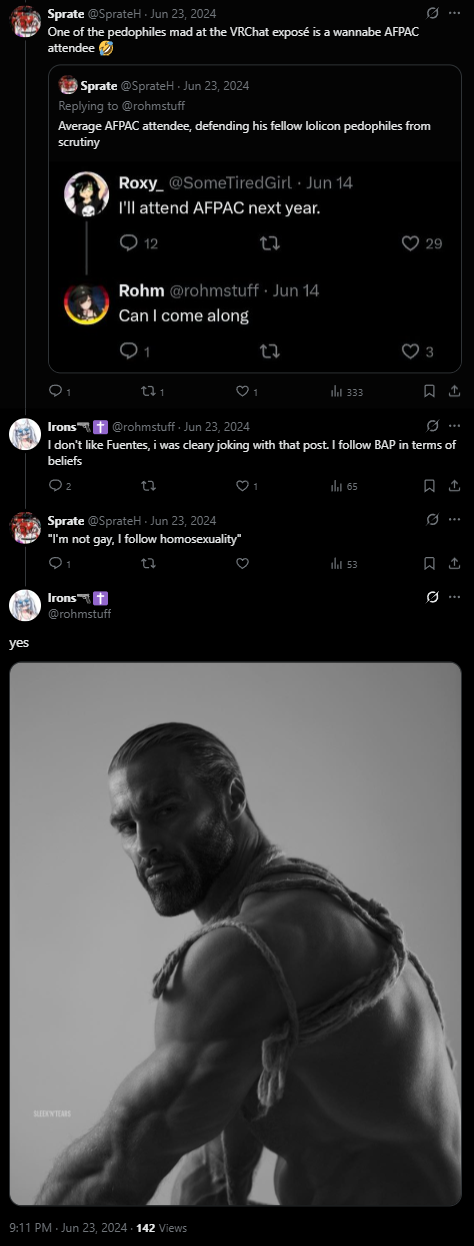Open Sprate's profile avatar at top
The width and height of the screenshot is (474, 1246).
click(25, 20)
